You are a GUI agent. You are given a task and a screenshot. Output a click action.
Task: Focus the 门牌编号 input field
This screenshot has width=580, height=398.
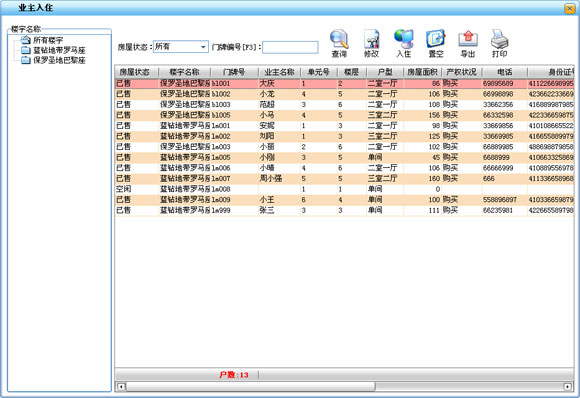tap(290, 47)
